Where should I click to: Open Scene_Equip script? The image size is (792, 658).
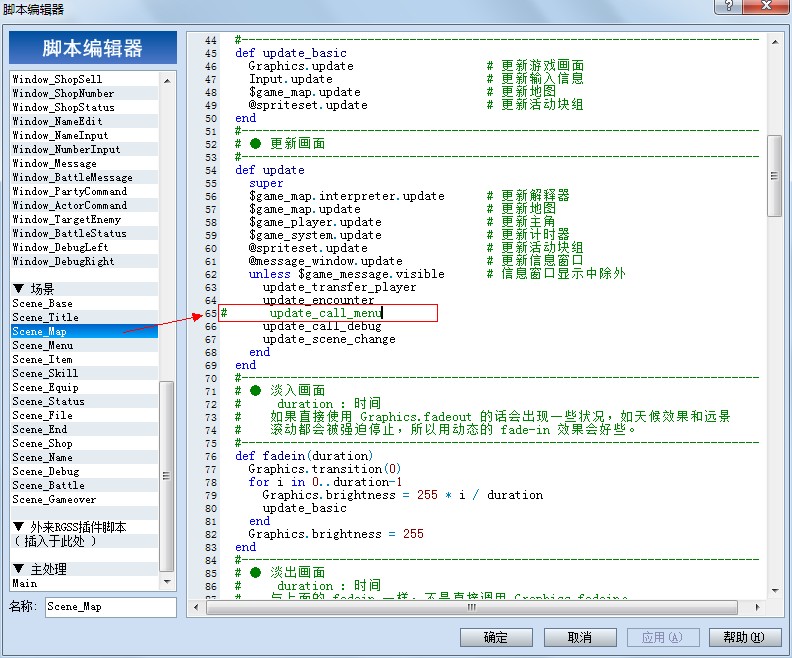tap(84, 387)
